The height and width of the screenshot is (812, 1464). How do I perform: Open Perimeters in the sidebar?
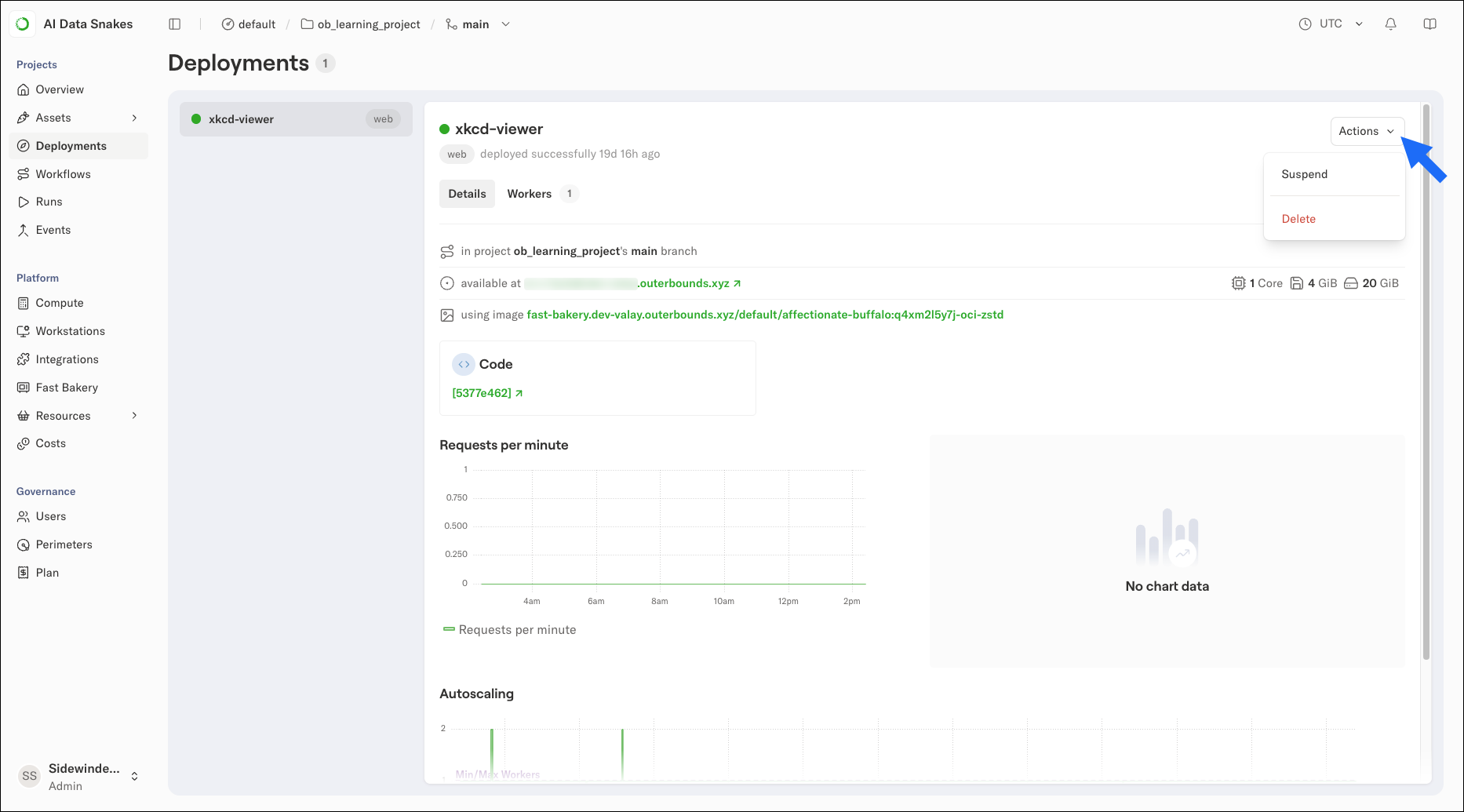click(x=78, y=544)
